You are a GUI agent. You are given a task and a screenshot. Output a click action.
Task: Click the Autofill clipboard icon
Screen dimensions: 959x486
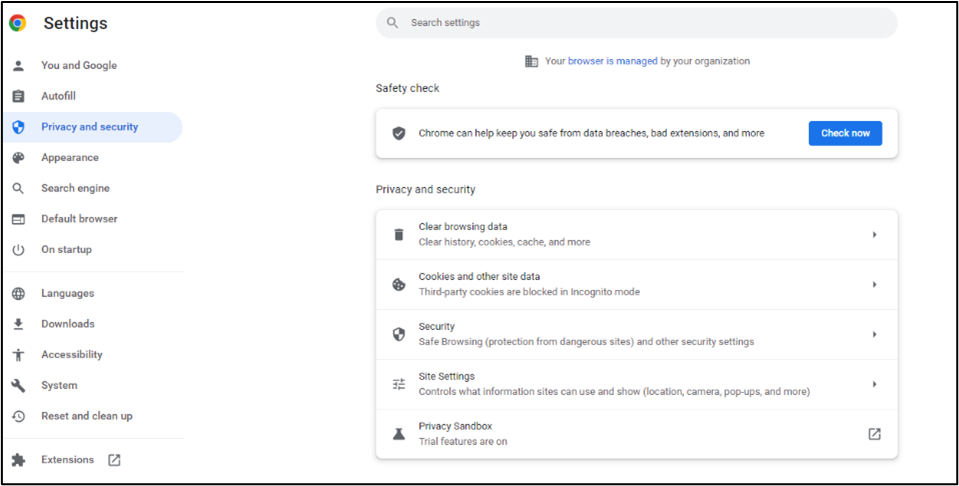point(18,97)
